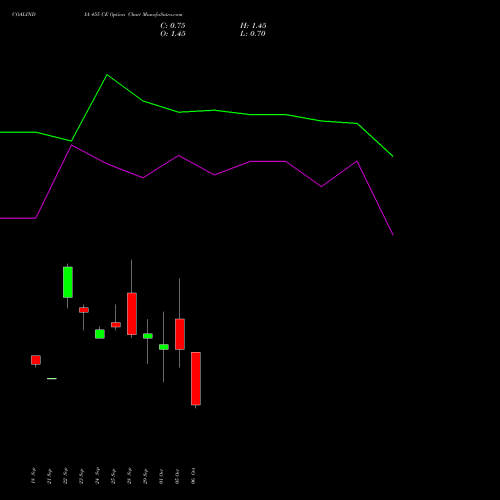Select the high value H: 1.45
This screenshot has height=500, width=500.
click(253, 26)
